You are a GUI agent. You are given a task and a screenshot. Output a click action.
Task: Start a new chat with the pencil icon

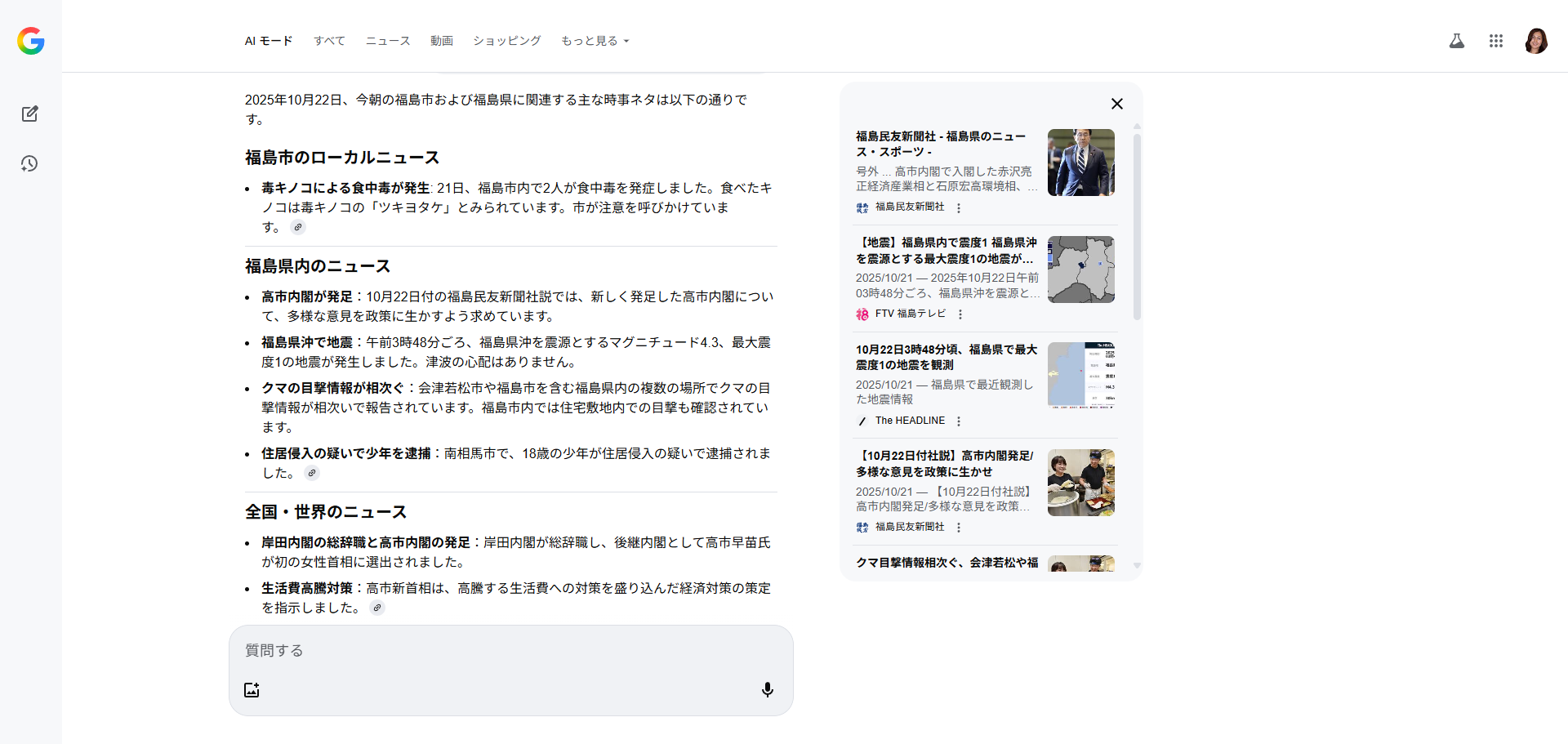pos(30,114)
